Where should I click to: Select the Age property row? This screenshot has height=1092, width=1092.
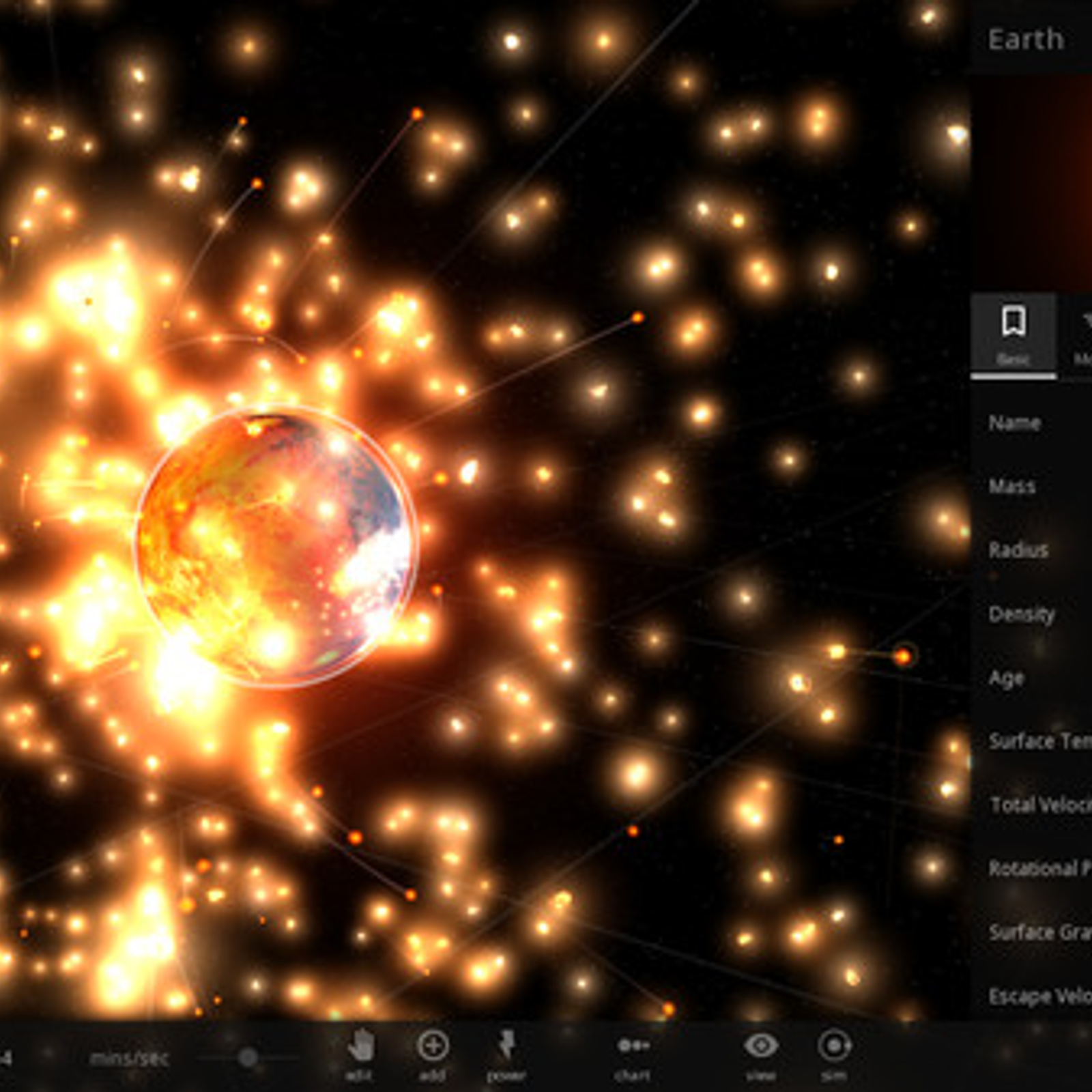tap(1031, 678)
